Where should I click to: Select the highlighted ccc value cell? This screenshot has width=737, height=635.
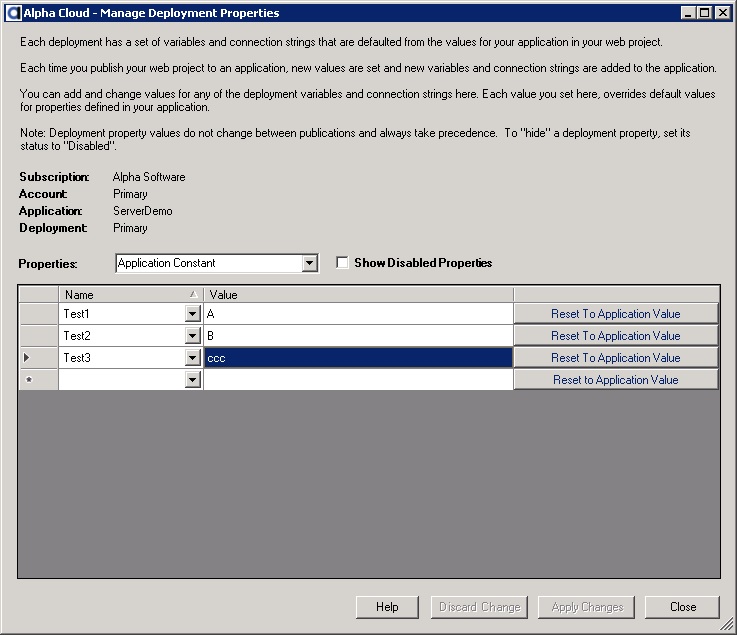(x=359, y=358)
